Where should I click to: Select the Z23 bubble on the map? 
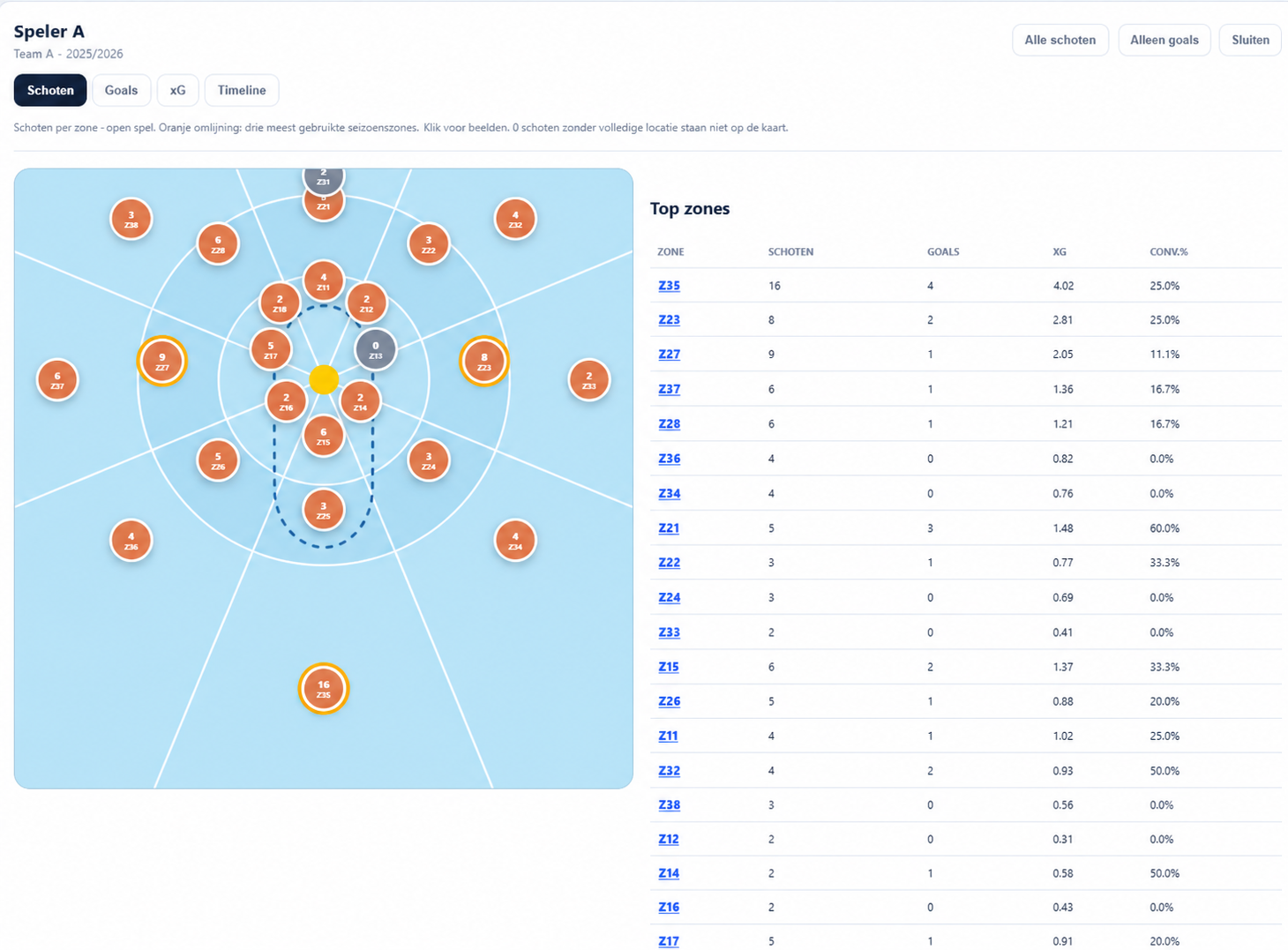[484, 361]
